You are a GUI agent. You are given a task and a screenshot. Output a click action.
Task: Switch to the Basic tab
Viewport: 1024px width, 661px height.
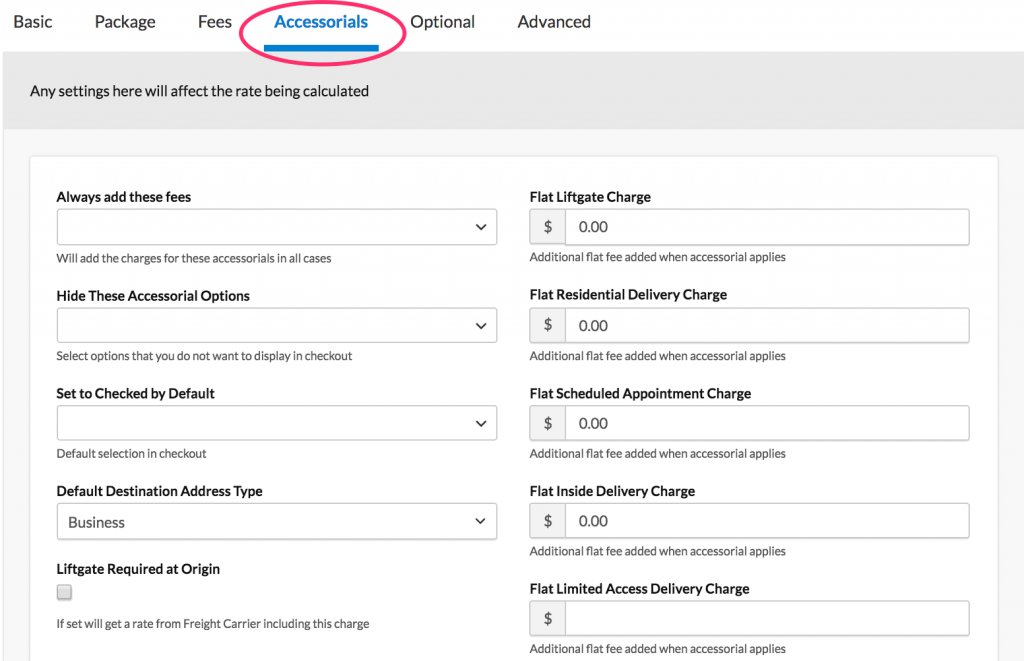(33, 22)
